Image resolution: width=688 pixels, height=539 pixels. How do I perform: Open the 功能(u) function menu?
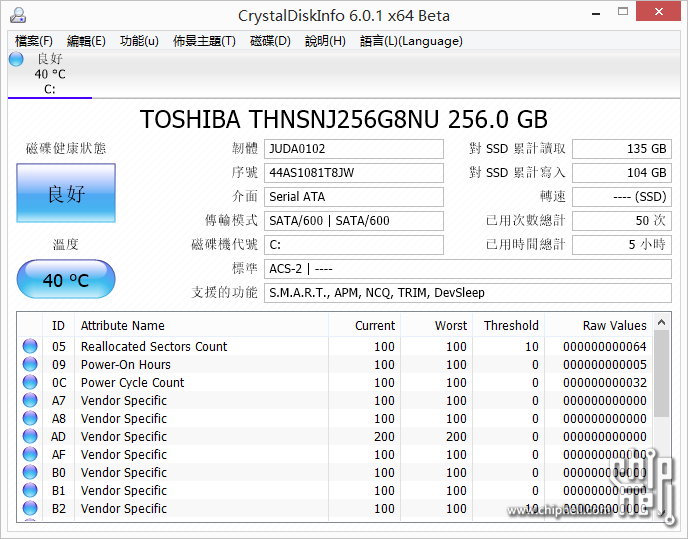tap(139, 41)
